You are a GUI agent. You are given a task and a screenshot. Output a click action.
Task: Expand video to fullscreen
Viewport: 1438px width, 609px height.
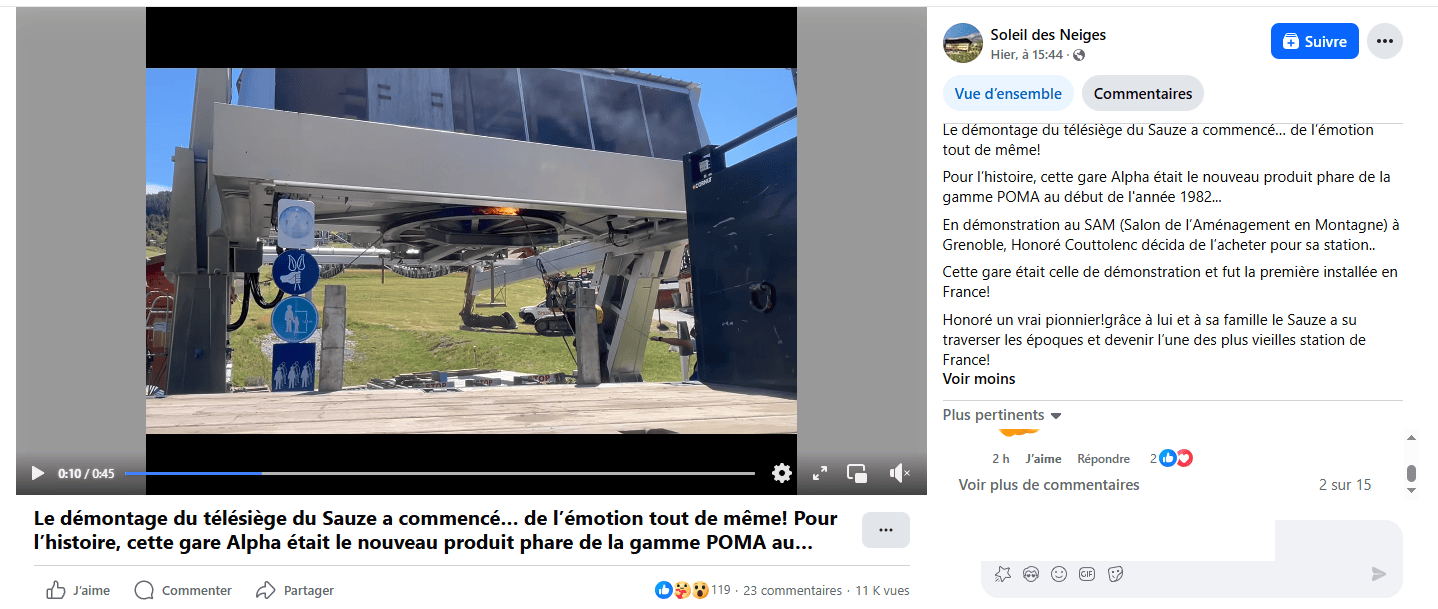tap(819, 473)
